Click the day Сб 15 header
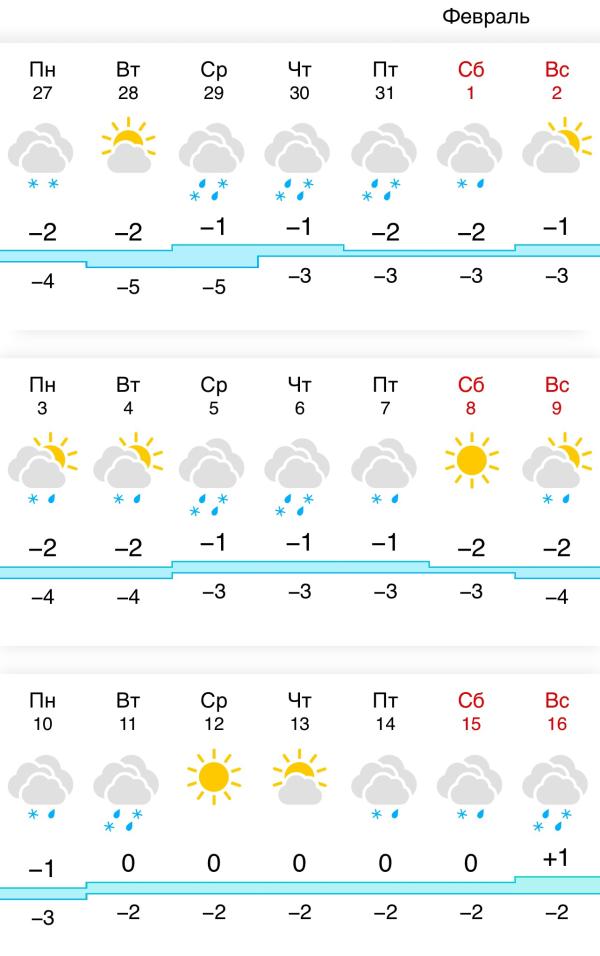This screenshot has width=600, height=956. tap(471, 712)
